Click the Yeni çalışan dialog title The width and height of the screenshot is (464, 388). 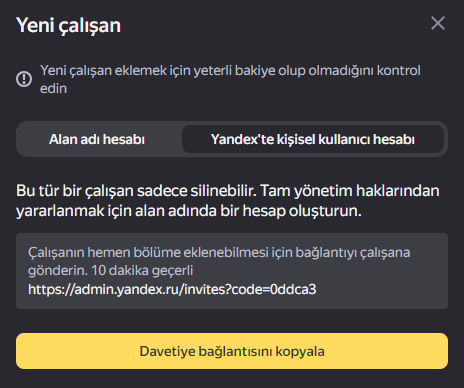tap(68, 25)
